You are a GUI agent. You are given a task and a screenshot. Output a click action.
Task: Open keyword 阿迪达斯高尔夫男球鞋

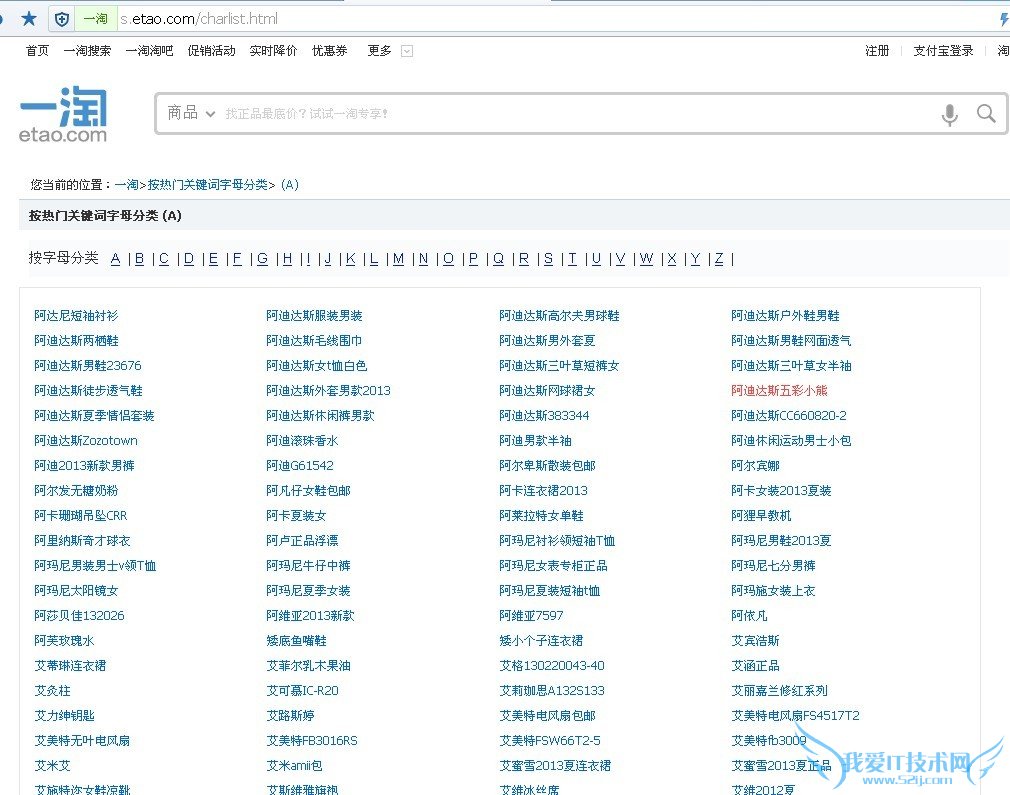tap(559, 316)
